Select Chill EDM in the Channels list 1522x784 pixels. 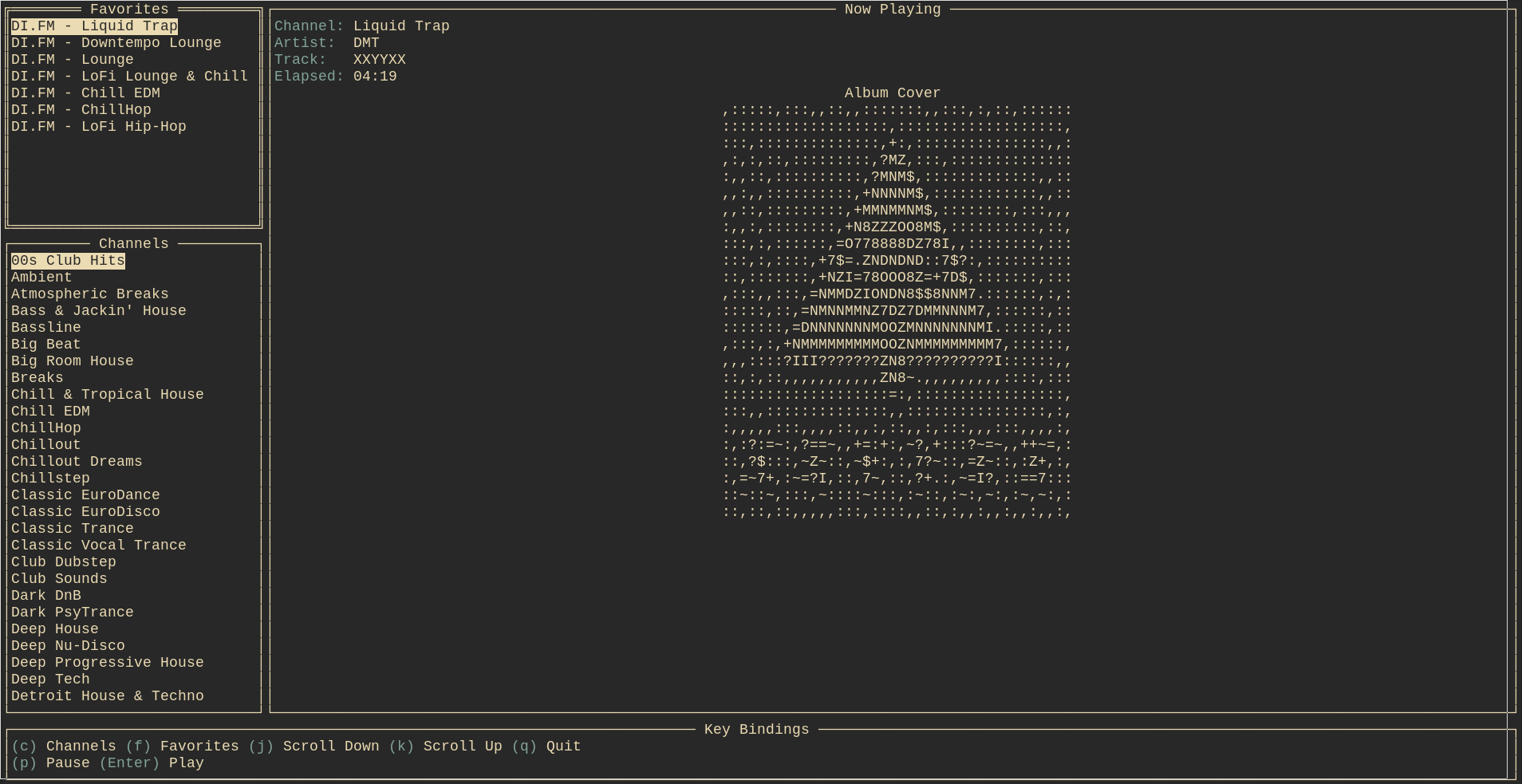50,411
